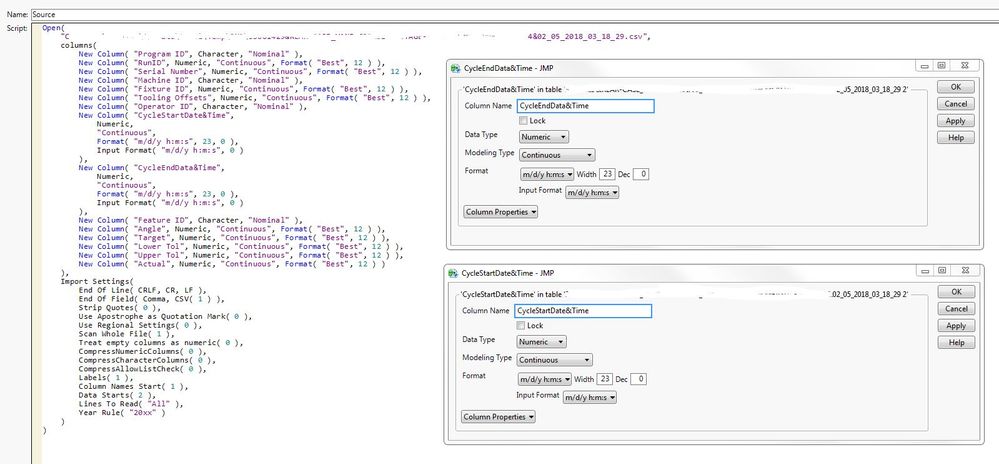
Task: Click the "Upper Tol" column line in script
Action: pyautogui.click(x=241, y=255)
